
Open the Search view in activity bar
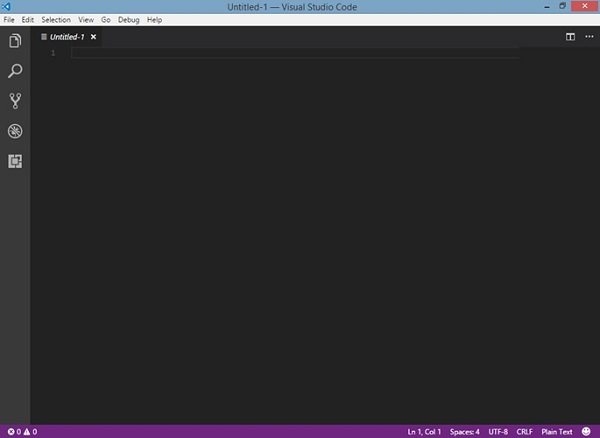[x=15, y=71]
